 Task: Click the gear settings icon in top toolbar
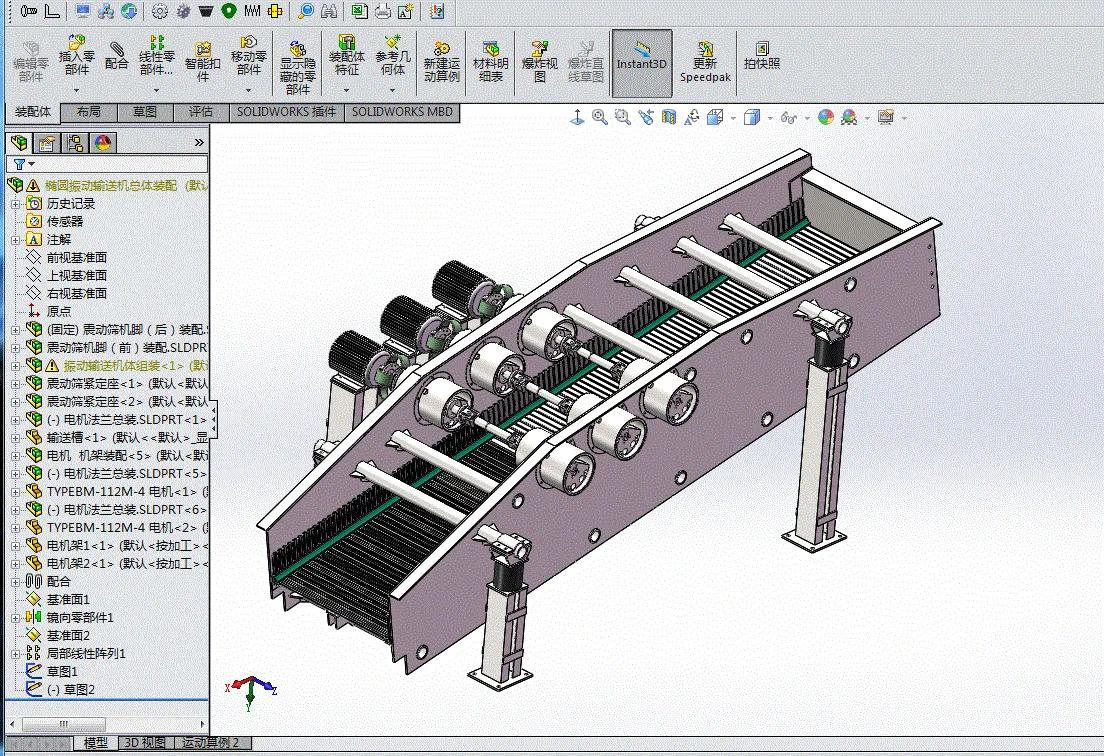click(160, 11)
